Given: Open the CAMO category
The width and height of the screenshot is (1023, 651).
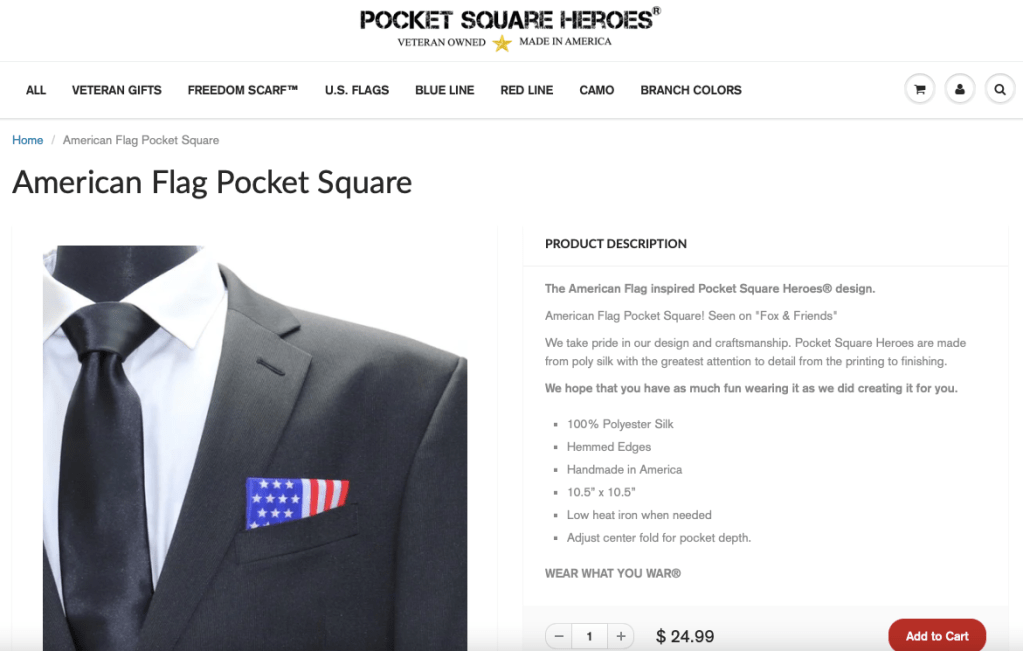Looking at the screenshot, I should coord(596,90).
